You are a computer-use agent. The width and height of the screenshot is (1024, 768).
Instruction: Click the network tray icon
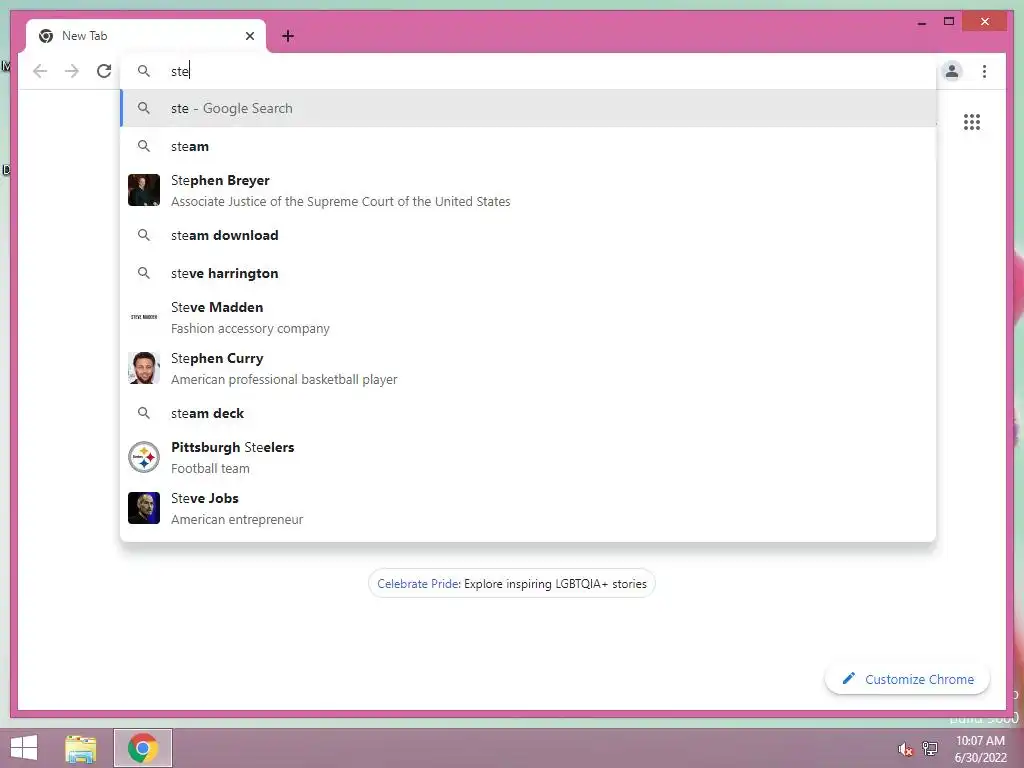(x=930, y=748)
